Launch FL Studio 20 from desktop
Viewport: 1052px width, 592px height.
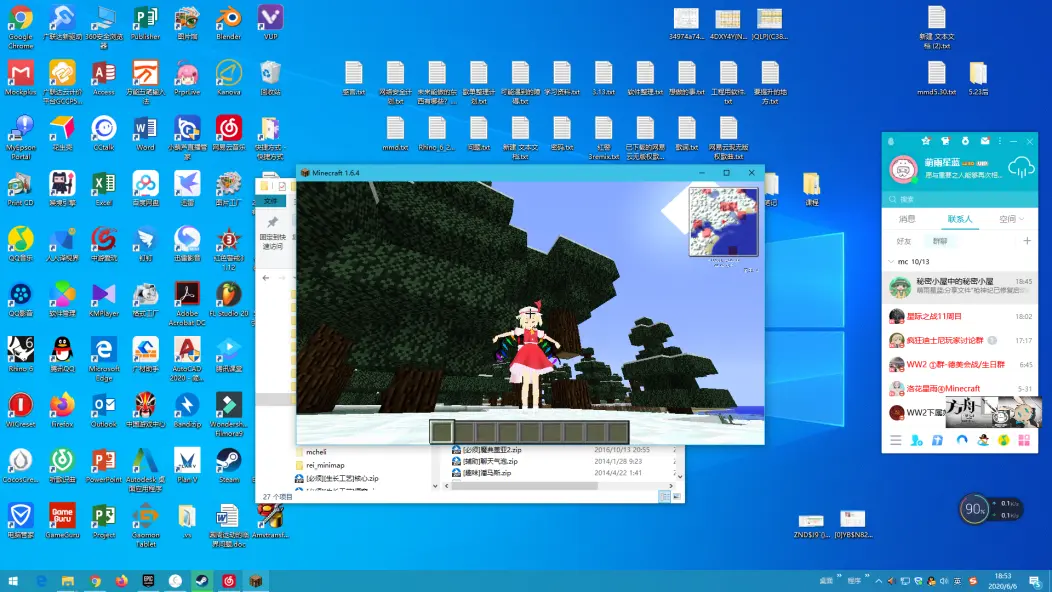click(x=229, y=296)
